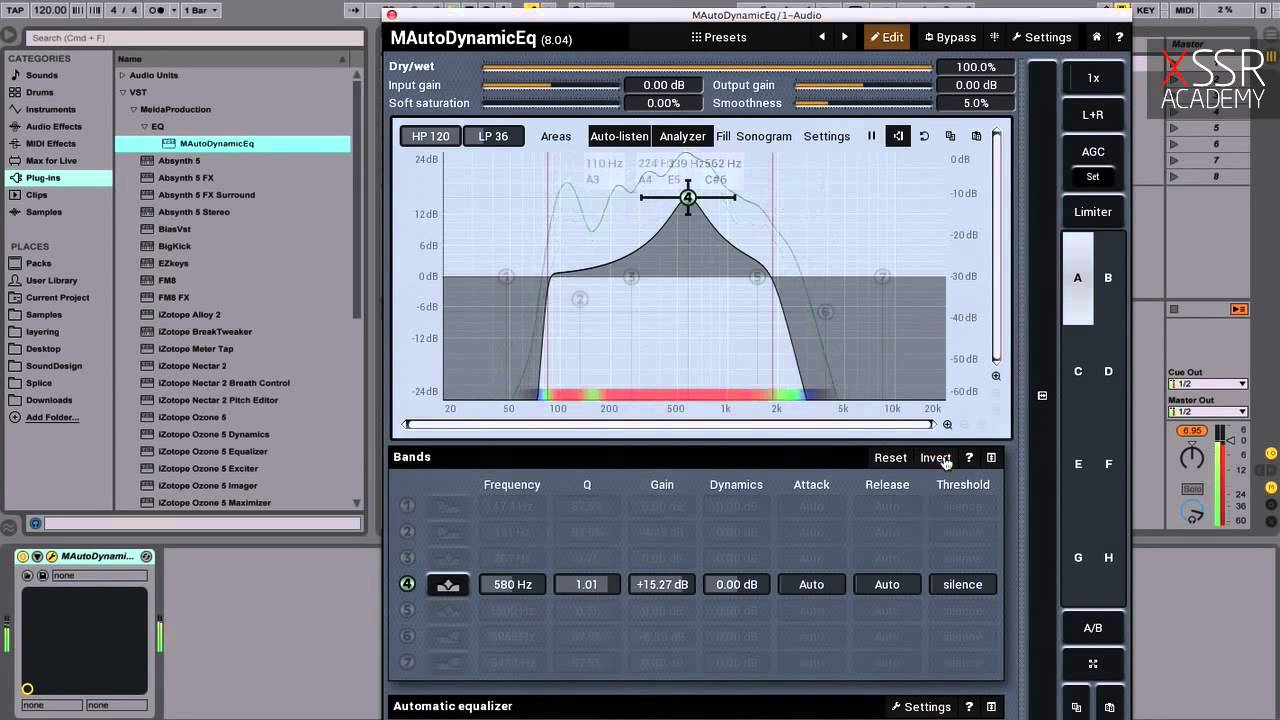Click the zoom magnifier beside horizontal graph scrollbar
This screenshot has width=1280, height=720.
click(948, 424)
